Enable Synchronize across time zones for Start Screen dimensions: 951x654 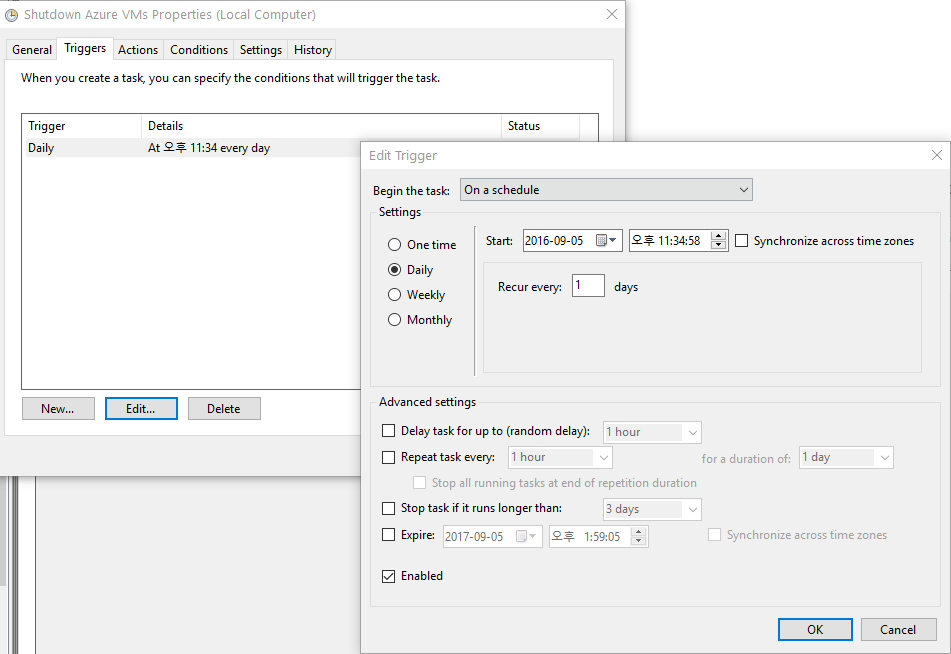click(741, 241)
